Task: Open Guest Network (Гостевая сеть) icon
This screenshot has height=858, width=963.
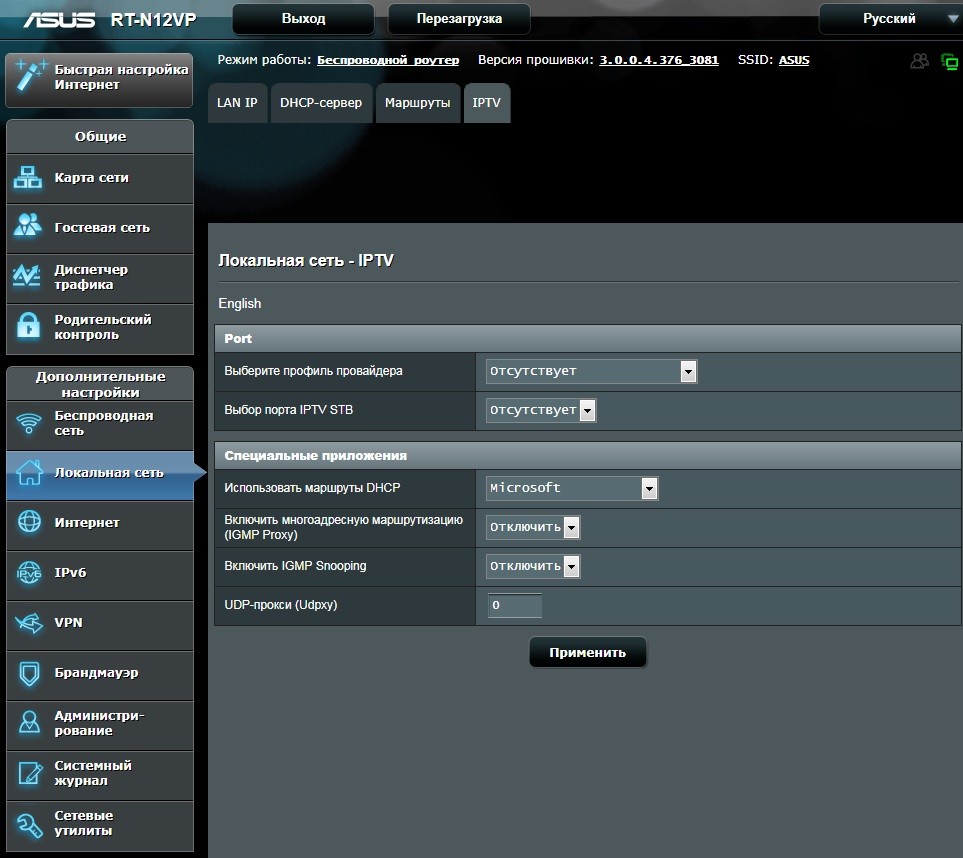Action: pos(29,227)
